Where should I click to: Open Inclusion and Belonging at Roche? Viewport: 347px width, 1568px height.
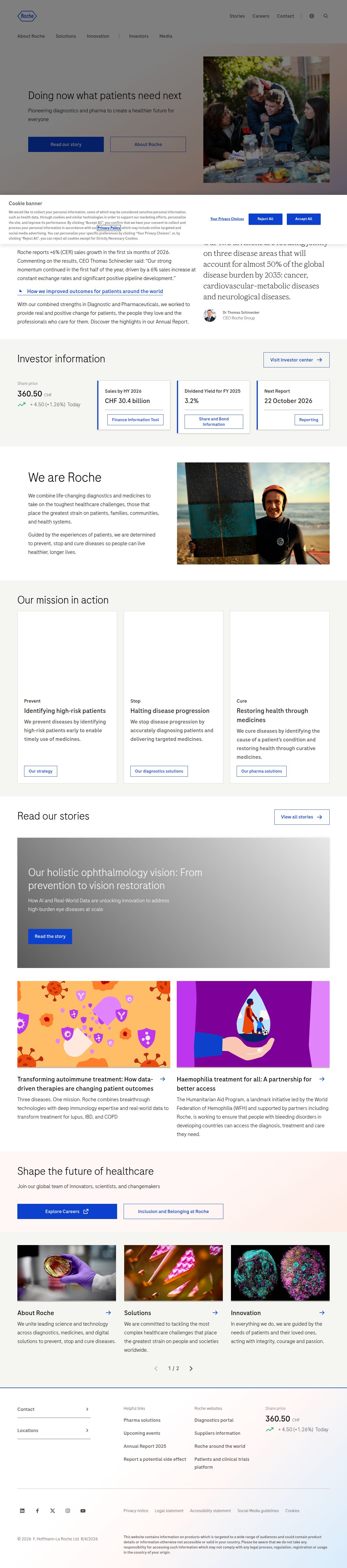pos(173,1211)
